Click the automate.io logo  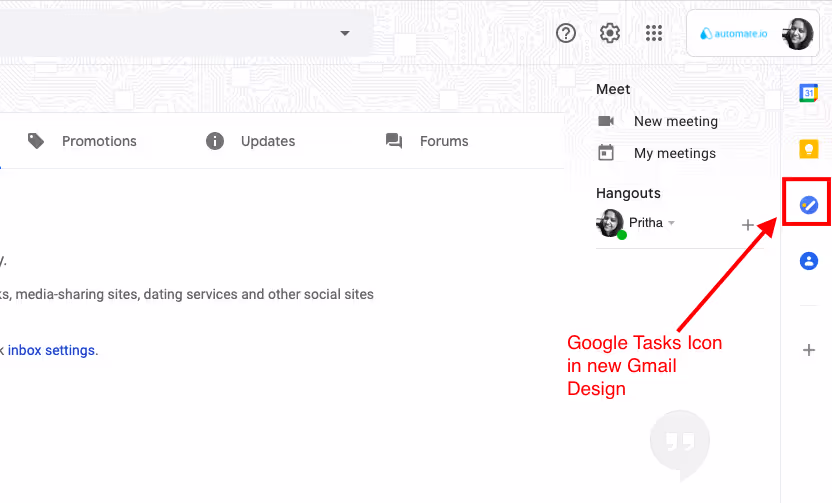pos(733,33)
